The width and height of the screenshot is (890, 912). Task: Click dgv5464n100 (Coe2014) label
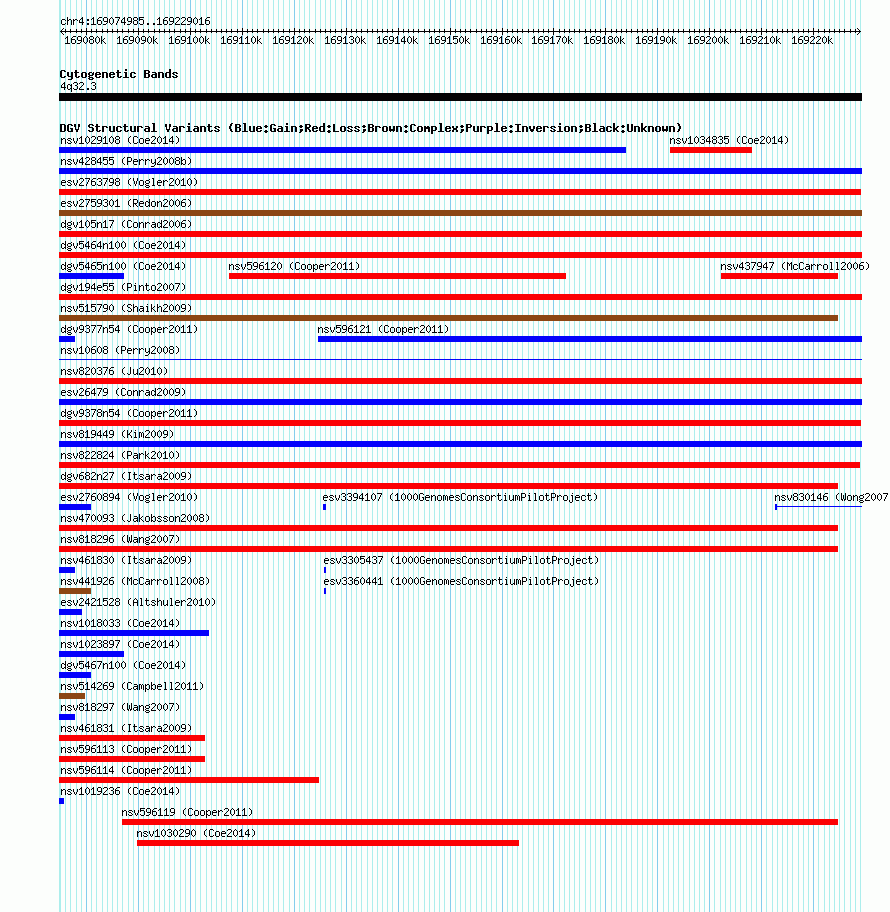[x=123, y=245]
